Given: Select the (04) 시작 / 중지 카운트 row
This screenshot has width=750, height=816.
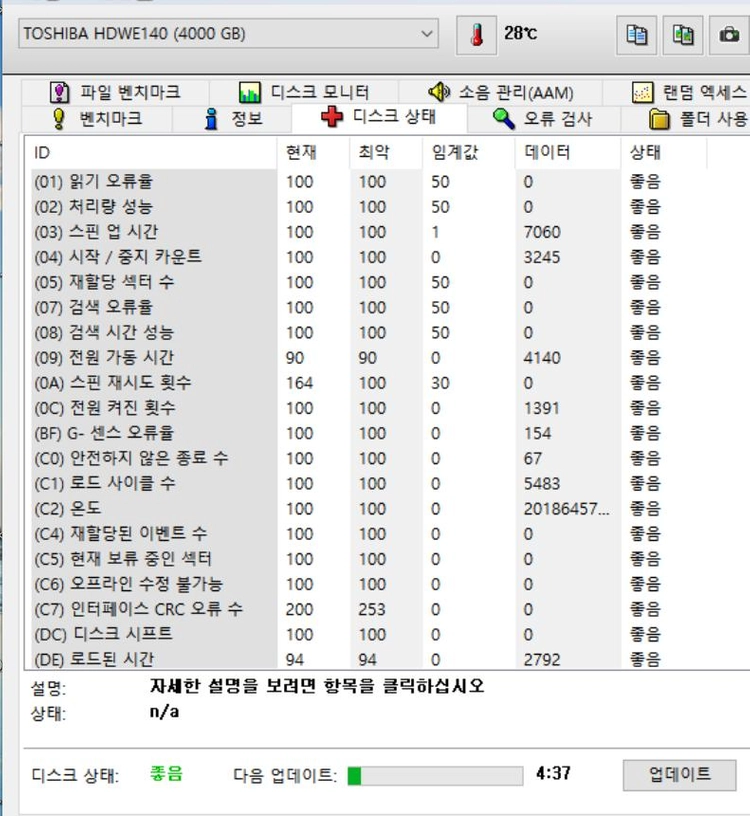Looking at the screenshot, I should 388,257.
